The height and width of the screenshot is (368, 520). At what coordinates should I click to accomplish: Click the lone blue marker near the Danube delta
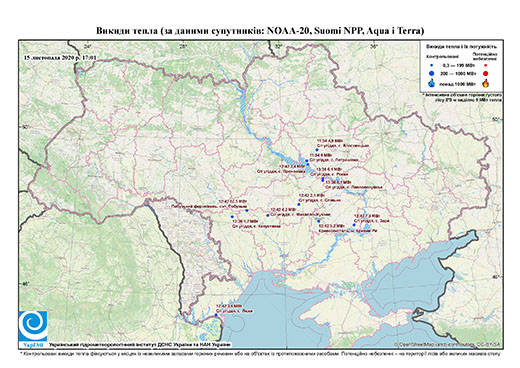click(x=216, y=315)
